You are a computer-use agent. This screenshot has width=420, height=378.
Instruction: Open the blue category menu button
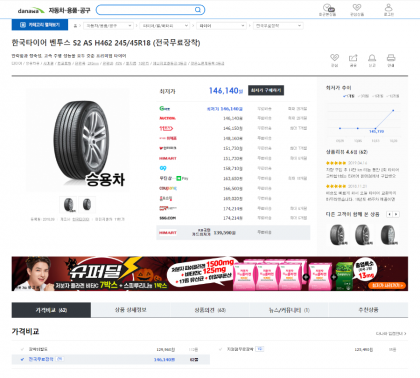point(40,25)
